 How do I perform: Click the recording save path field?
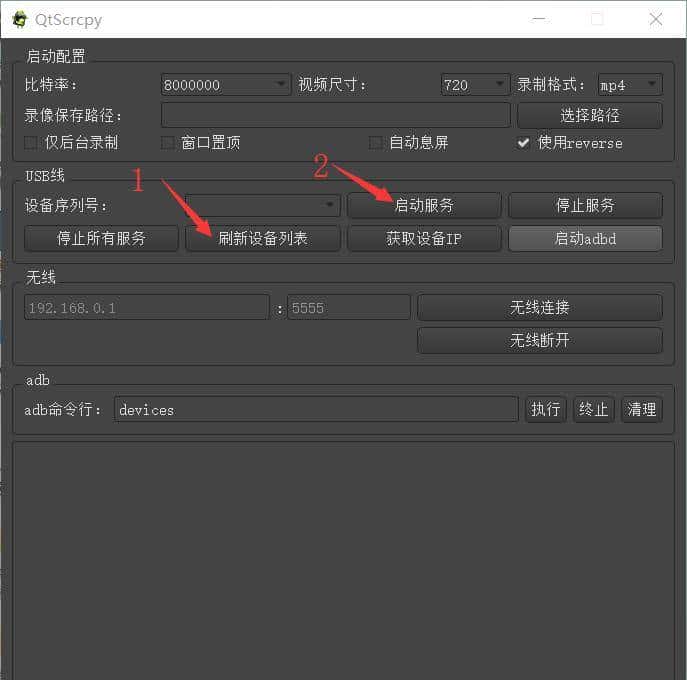[336, 115]
